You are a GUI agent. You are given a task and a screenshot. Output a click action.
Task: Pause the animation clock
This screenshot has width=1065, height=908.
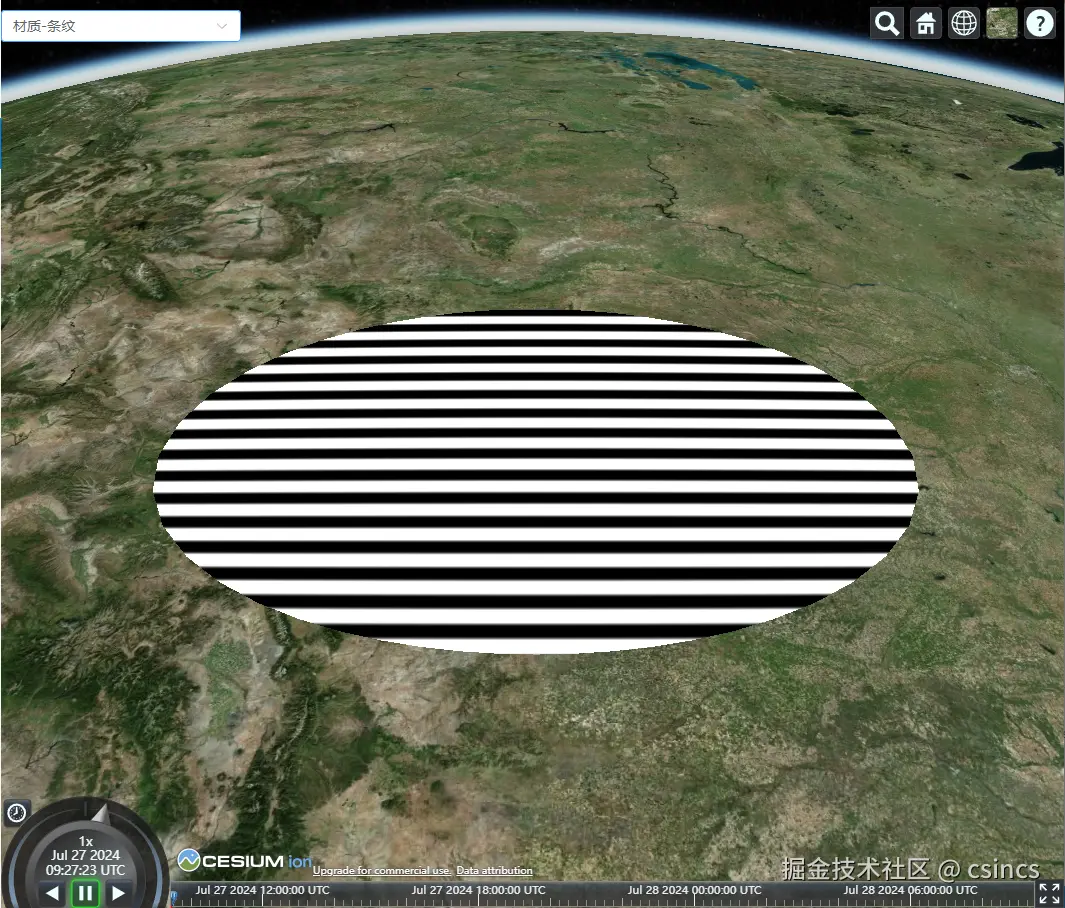pyautogui.click(x=86, y=892)
